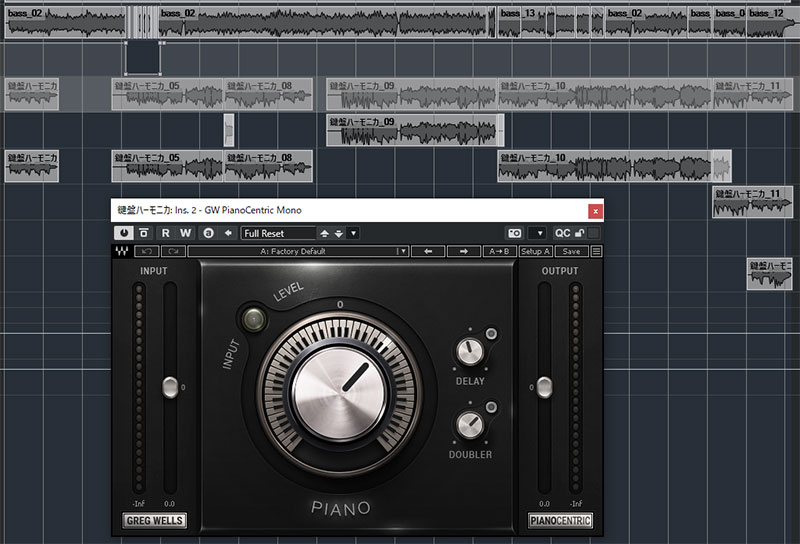Click the Setup A button
Screen dimensions: 800x544
pyautogui.click(x=535, y=251)
